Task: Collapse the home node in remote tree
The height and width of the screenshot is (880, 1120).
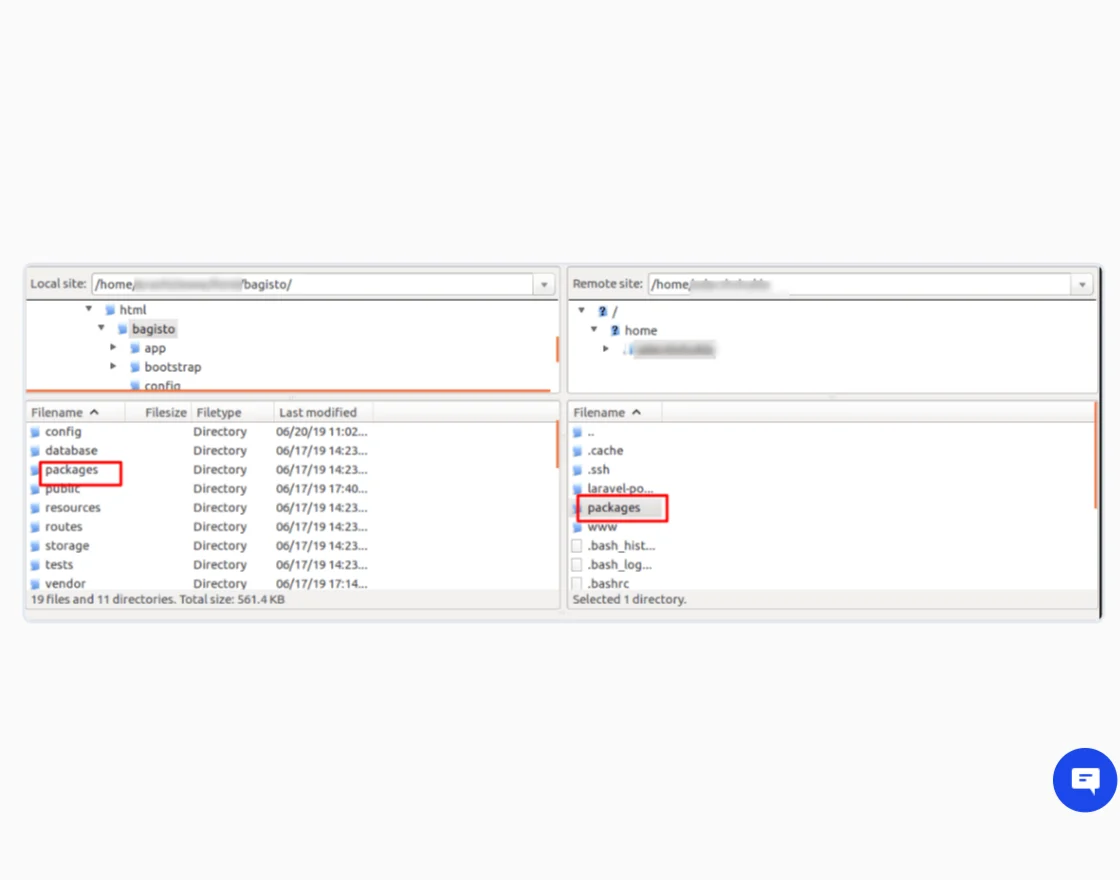Action: tap(594, 330)
